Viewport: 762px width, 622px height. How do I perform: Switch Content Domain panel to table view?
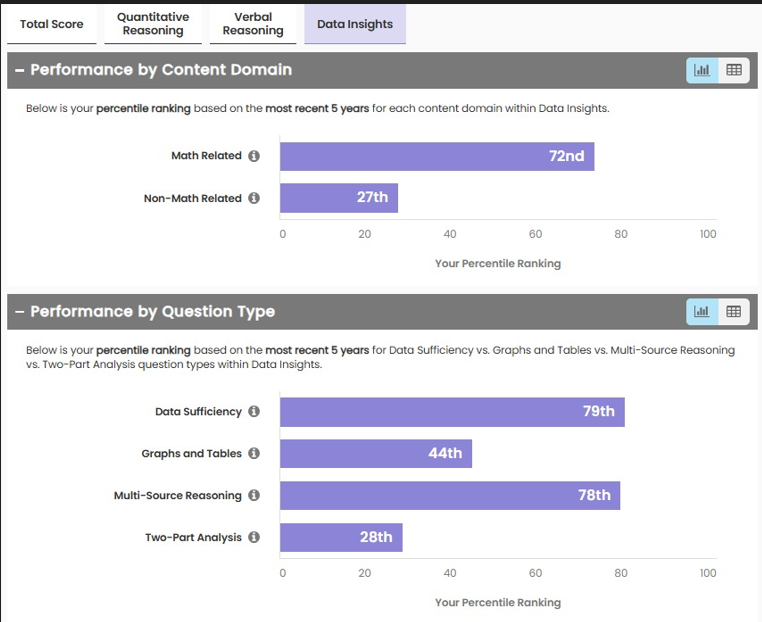(734, 70)
